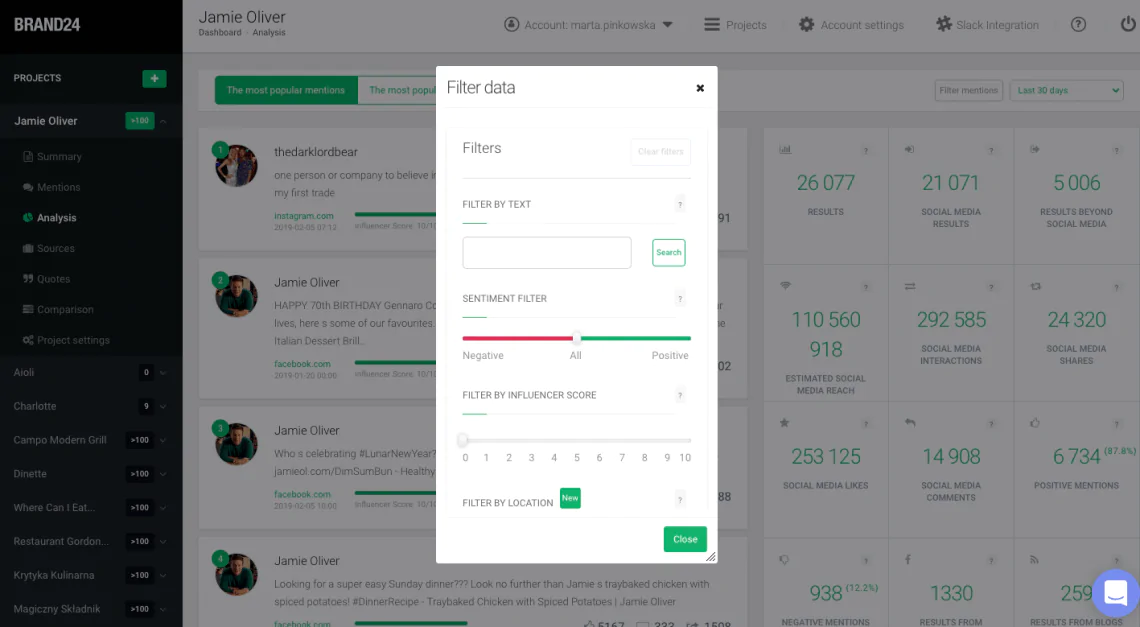Click the Facebook results icon
The image size is (1140, 627).
click(x=908, y=559)
